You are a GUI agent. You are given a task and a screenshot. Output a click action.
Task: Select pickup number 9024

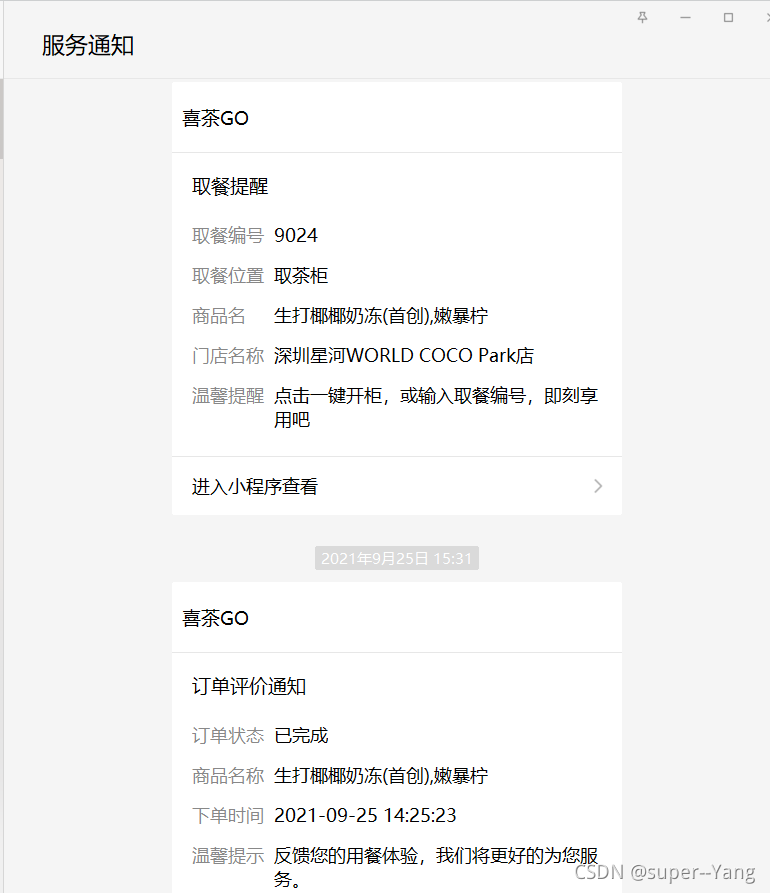point(296,235)
